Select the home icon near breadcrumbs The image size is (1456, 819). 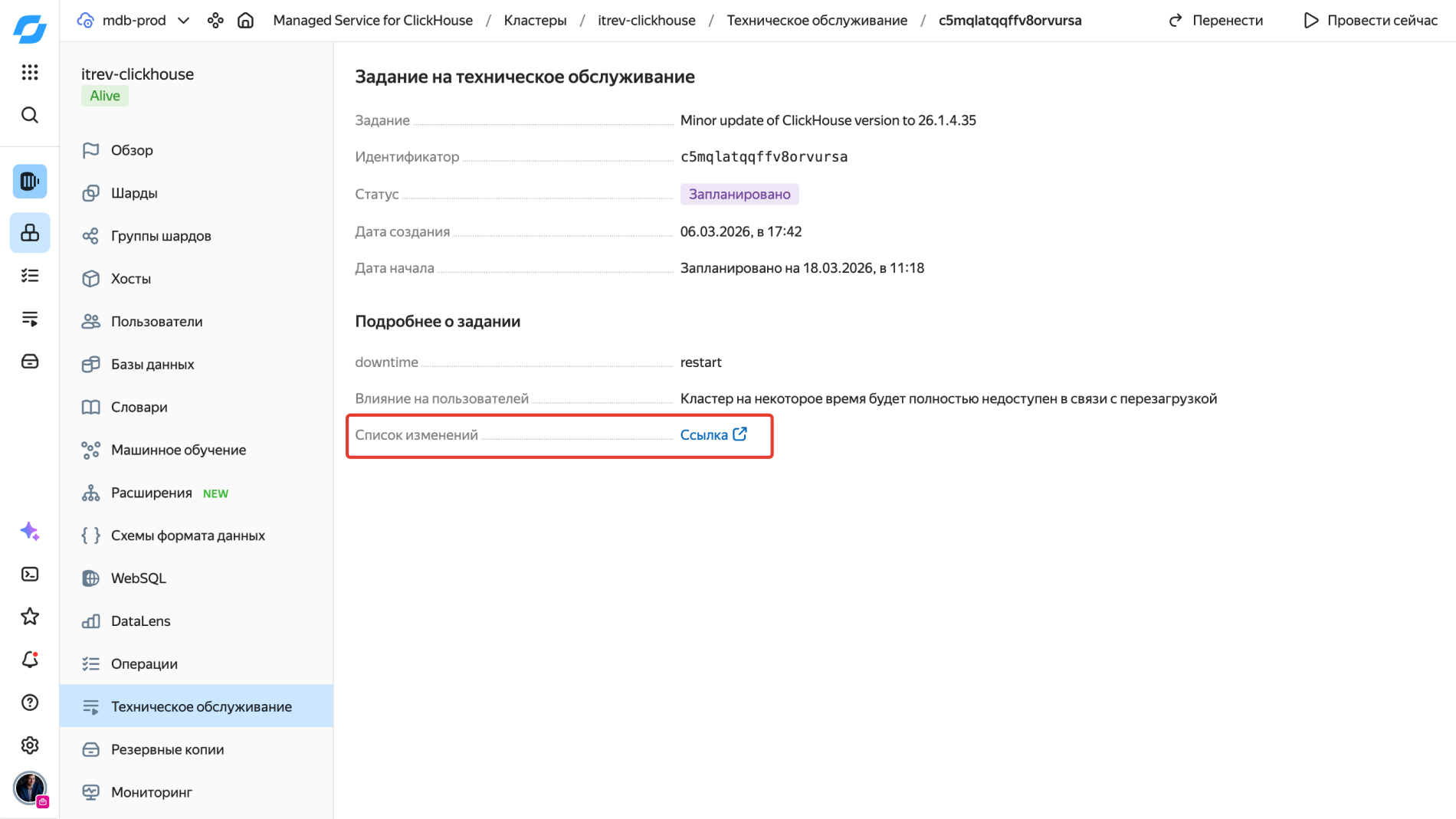coord(245,20)
